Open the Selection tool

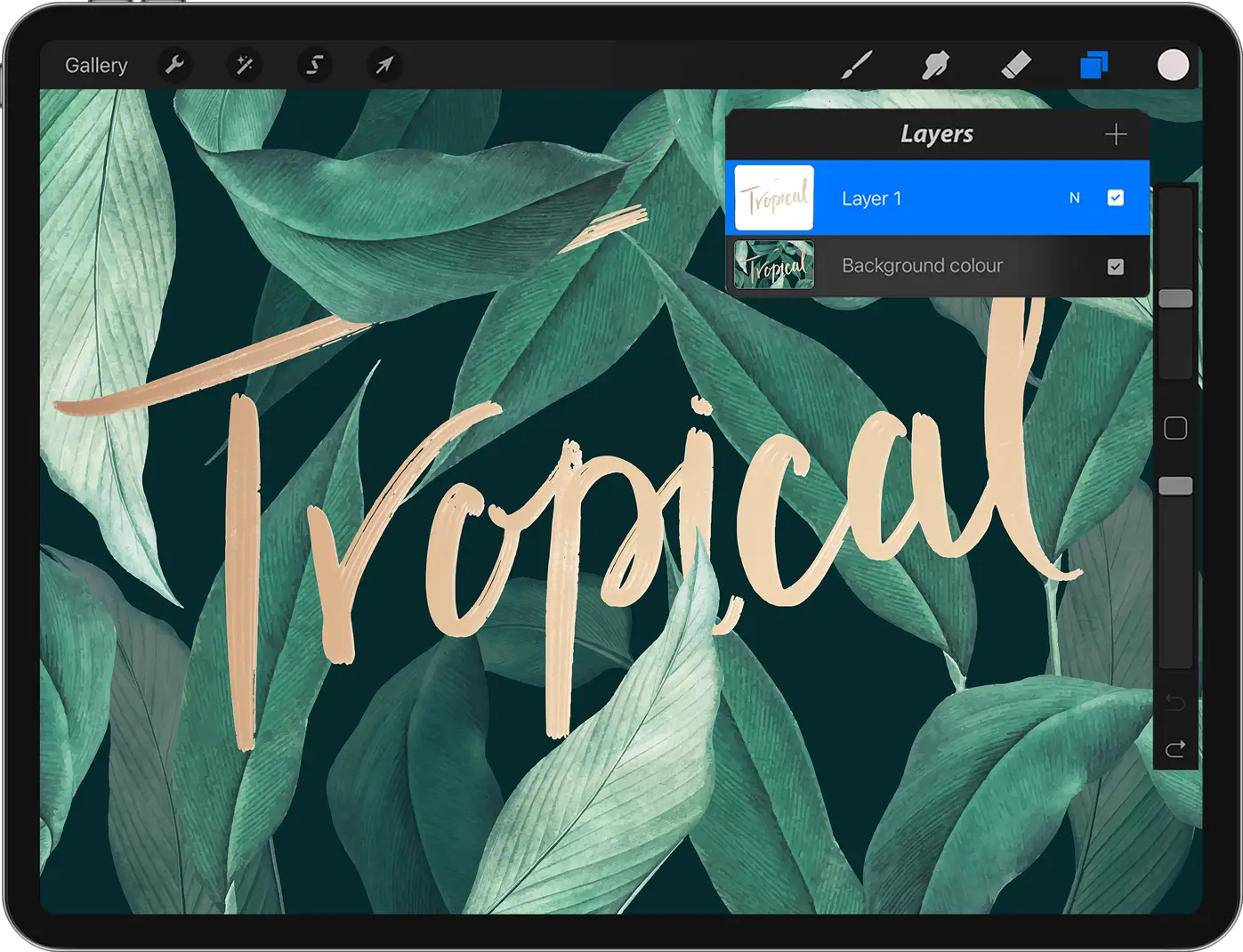click(x=313, y=64)
